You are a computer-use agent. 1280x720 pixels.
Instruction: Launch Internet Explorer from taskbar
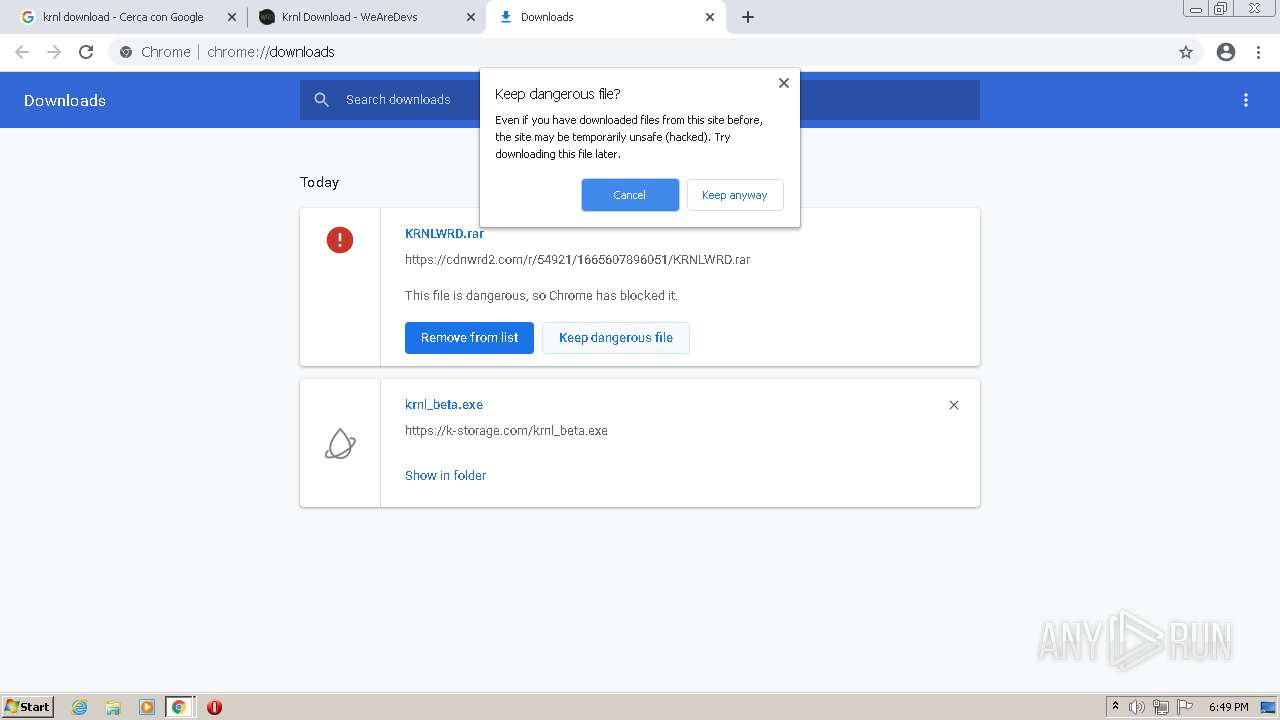point(80,707)
